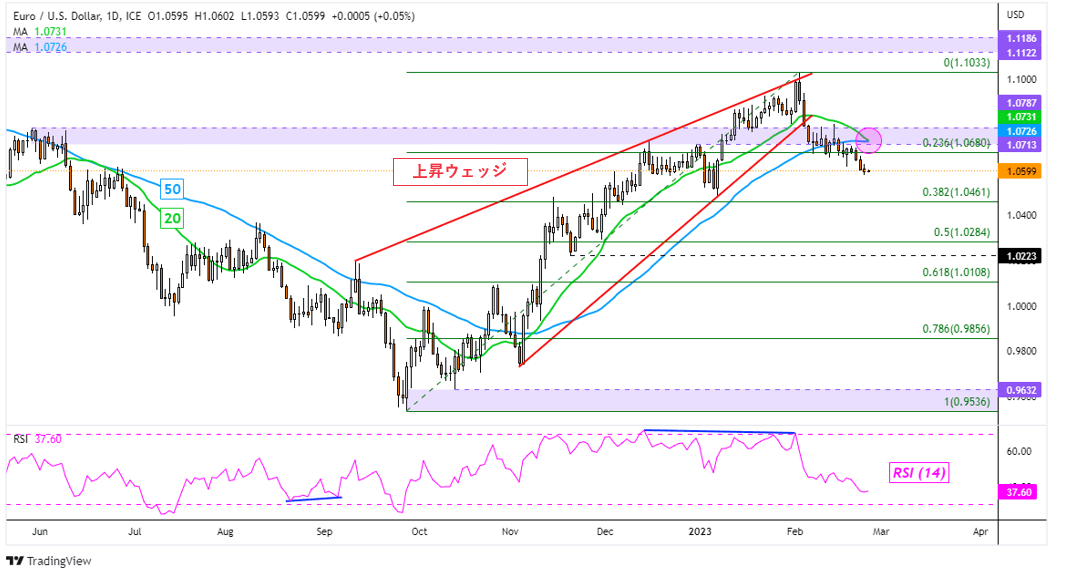This screenshot has width=1066, height=580.
Task: Click the Jun time axis label
Action: (x=39, y=532)
